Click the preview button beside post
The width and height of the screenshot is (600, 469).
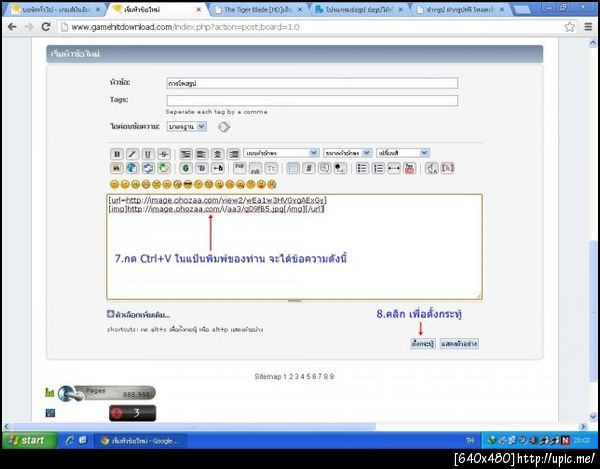click(459, 344)
